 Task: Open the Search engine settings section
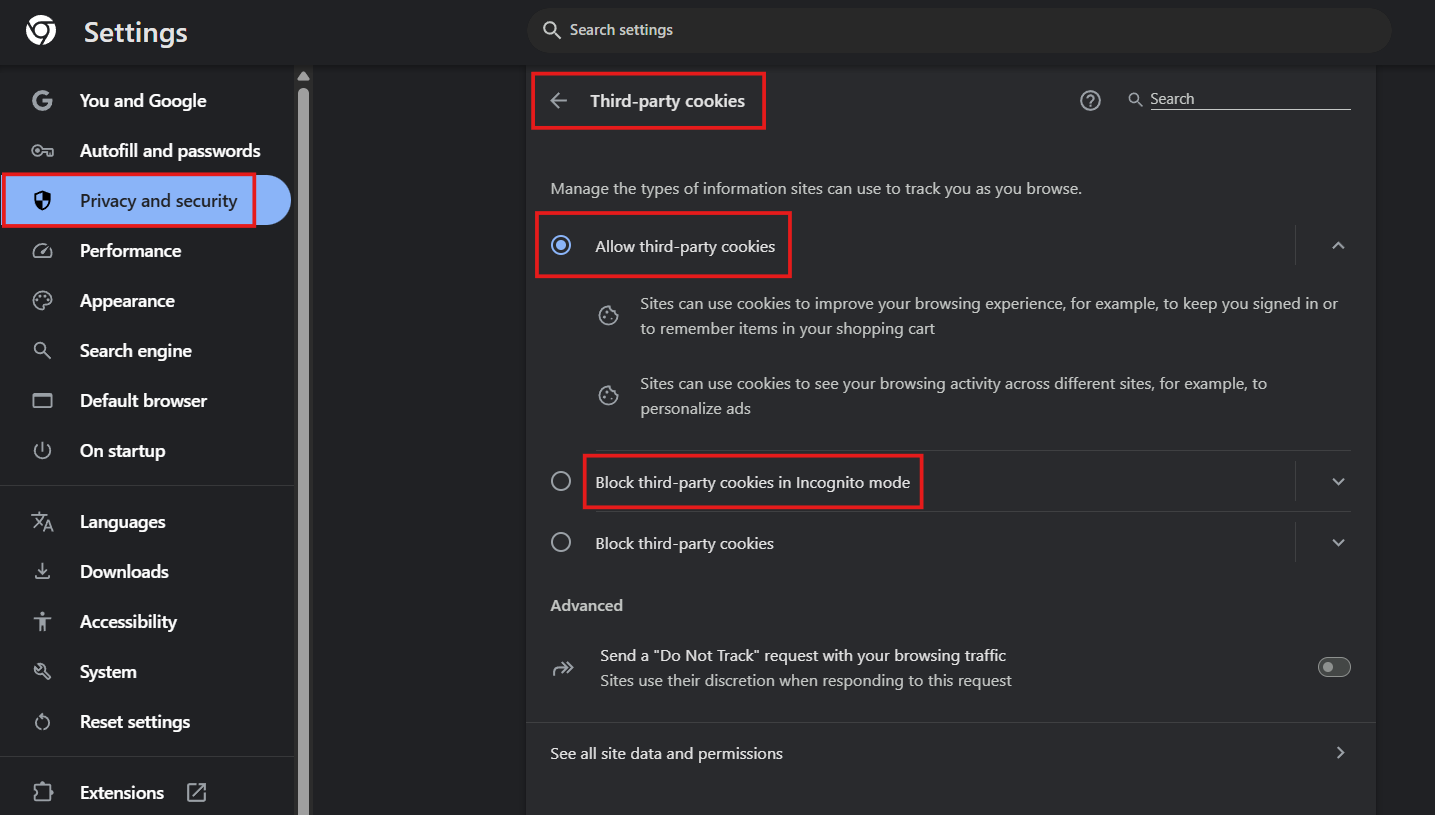(135, 351)
